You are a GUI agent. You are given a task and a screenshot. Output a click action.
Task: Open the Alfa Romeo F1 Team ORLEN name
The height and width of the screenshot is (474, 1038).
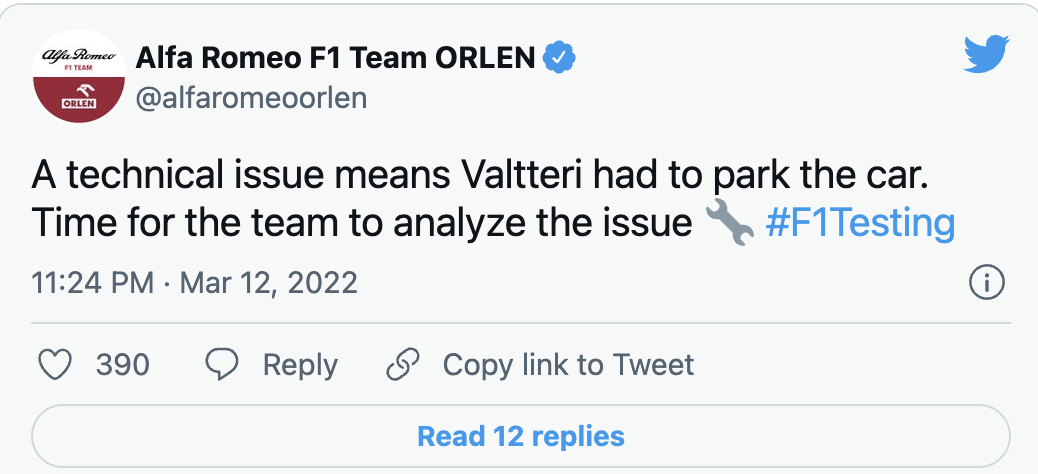pos(335,58)
